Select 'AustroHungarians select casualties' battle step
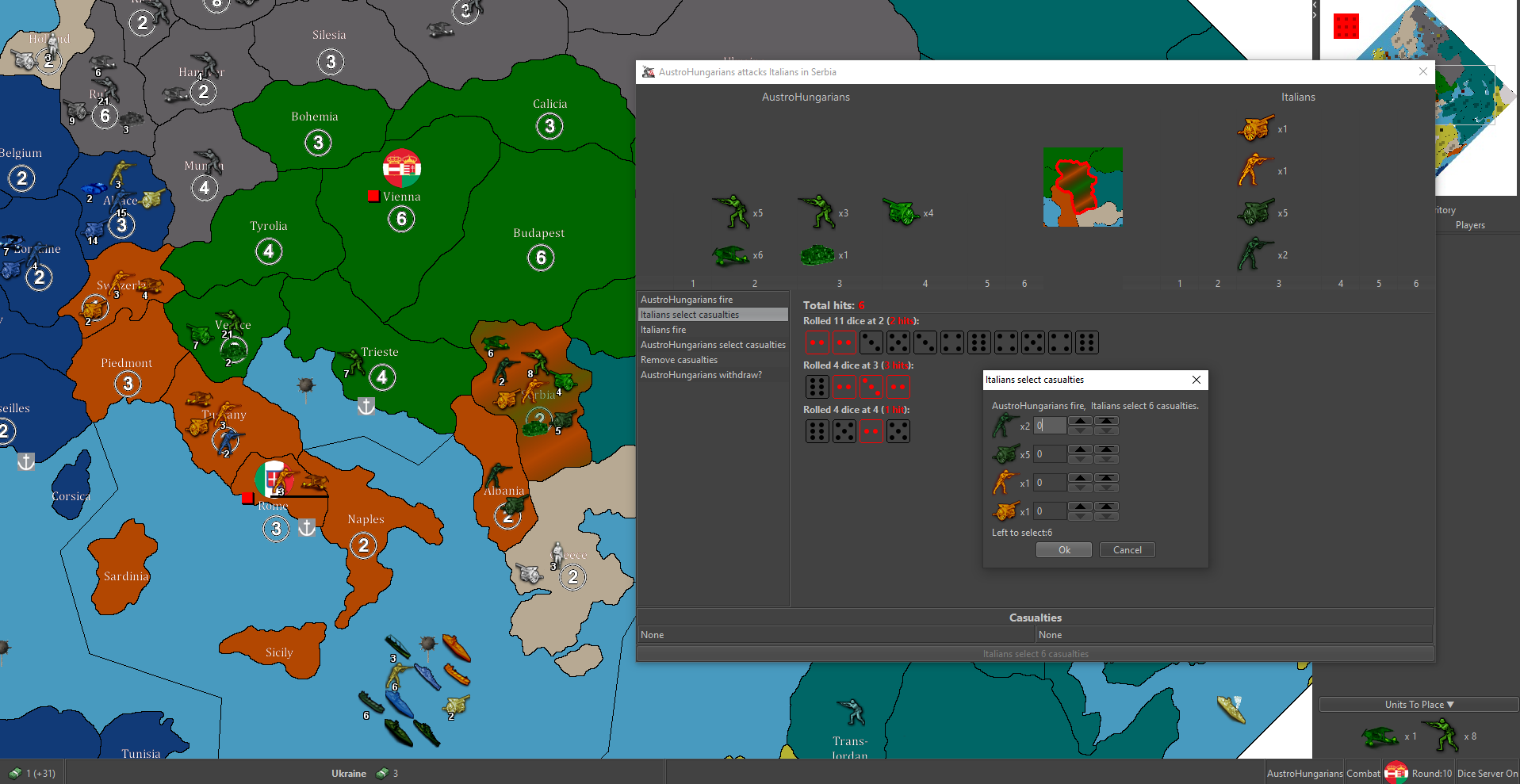This screenshot has width=1520, height=784. click(x=714, y=345)
